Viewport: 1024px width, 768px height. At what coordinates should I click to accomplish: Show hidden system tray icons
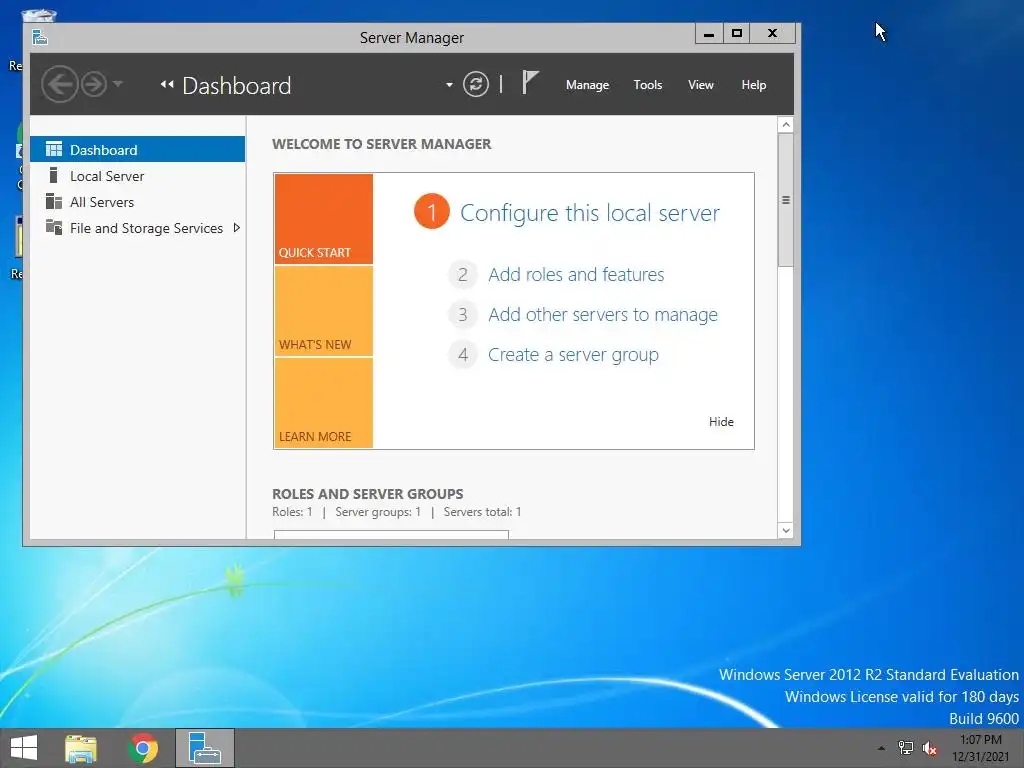click(x=881, y=748)
